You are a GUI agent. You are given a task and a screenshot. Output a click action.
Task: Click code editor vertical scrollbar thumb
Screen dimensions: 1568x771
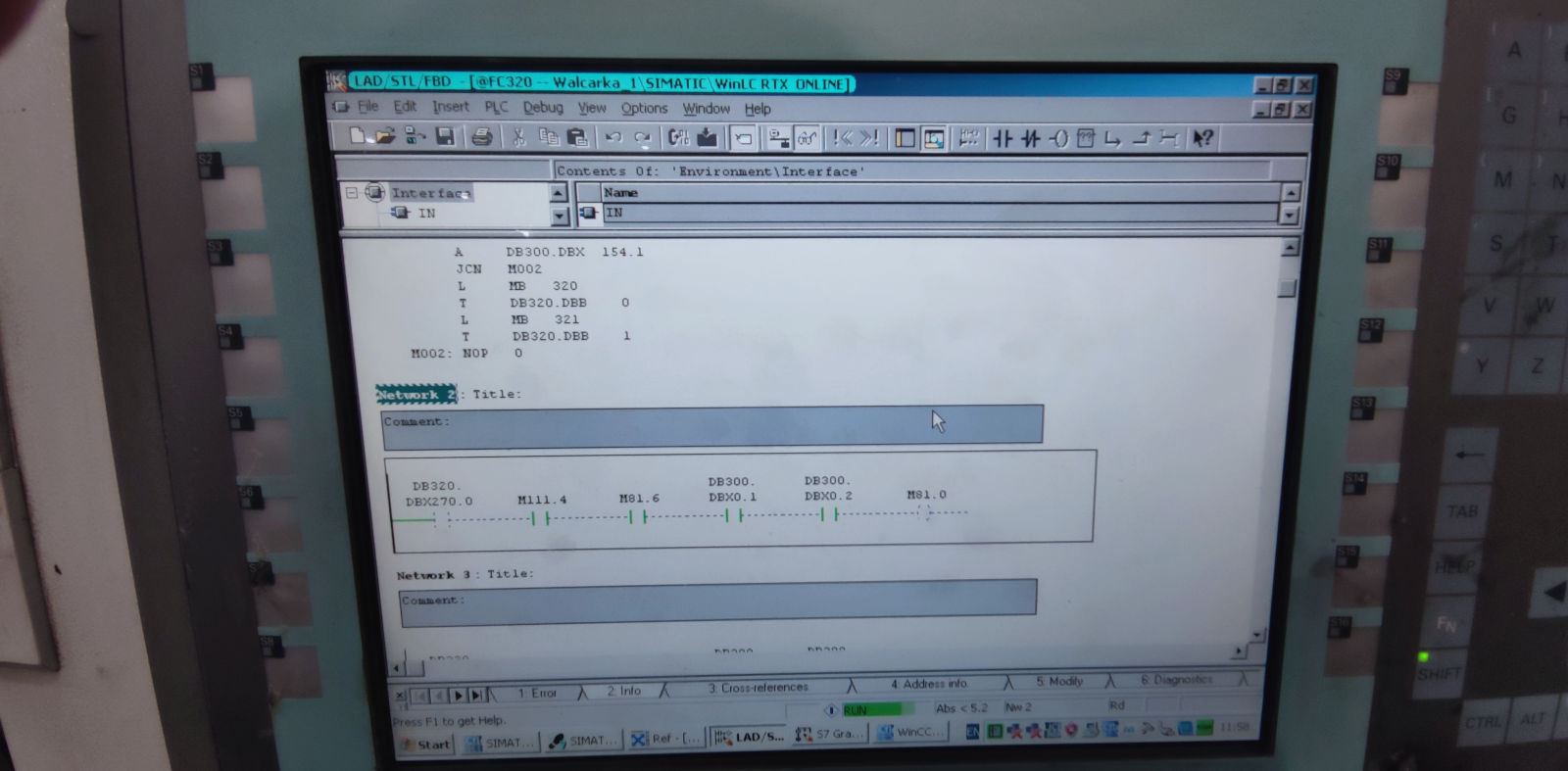1288,288
